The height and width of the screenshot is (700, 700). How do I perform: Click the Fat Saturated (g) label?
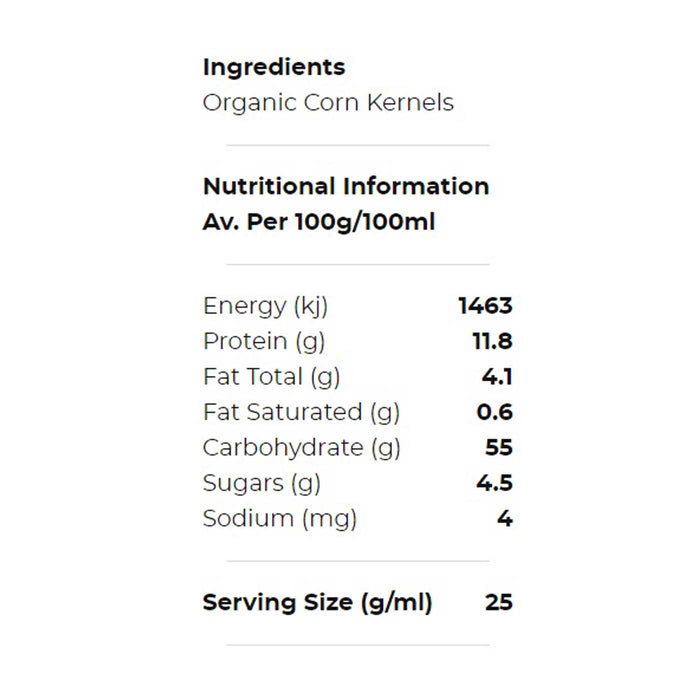(x=301, y=412)
